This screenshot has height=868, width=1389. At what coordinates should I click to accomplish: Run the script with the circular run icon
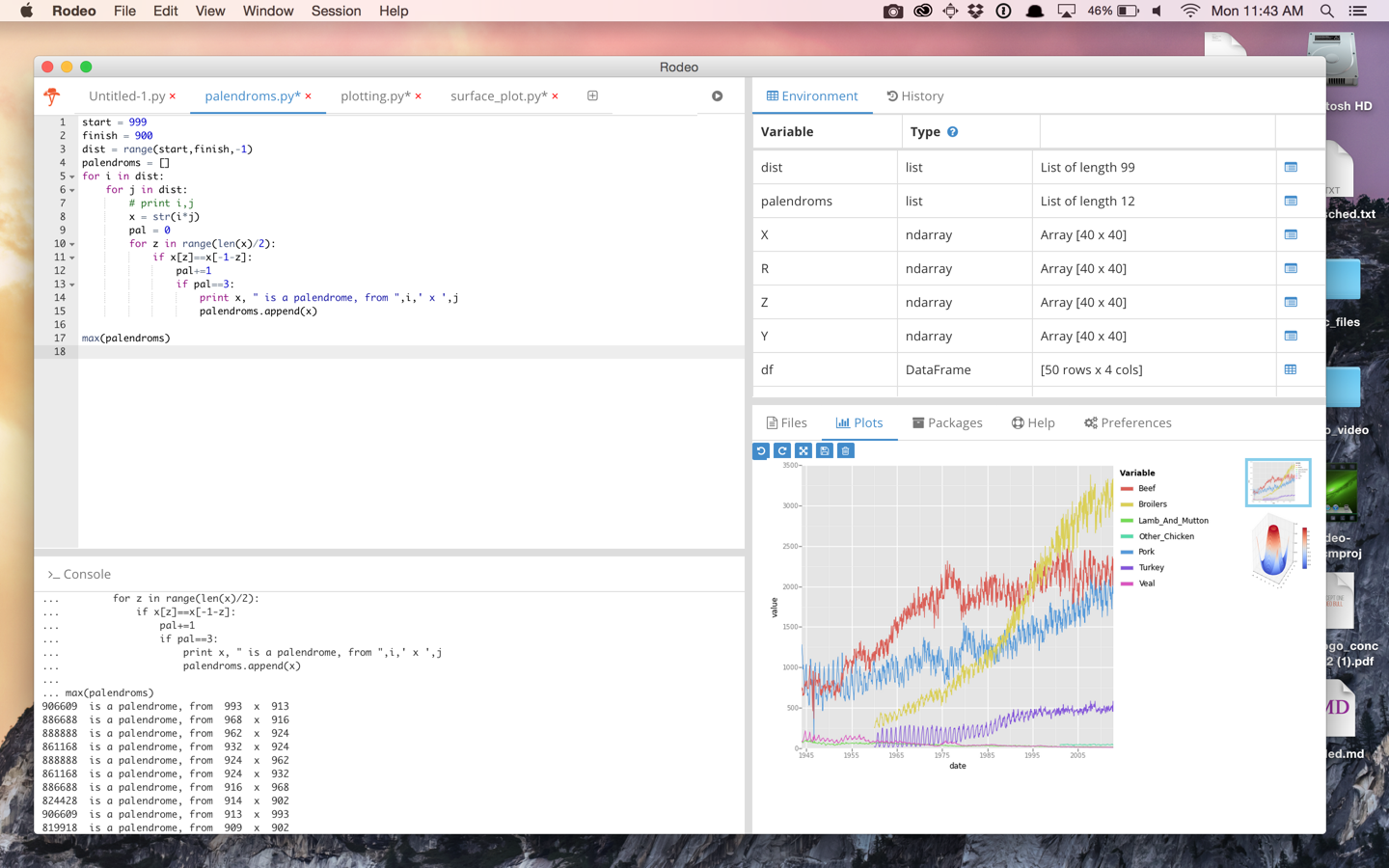717,95
